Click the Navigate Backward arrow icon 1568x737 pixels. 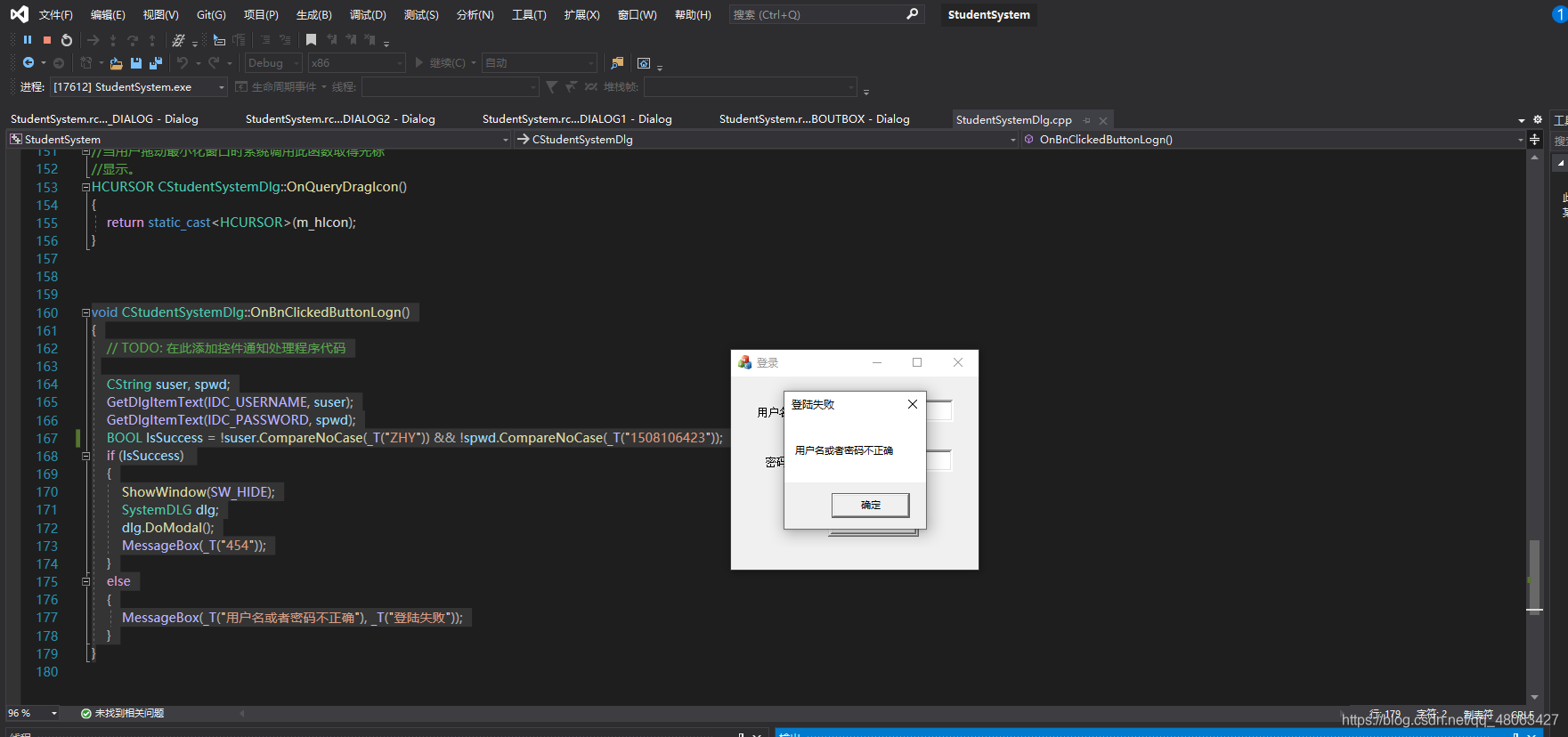tap(28, 63)
